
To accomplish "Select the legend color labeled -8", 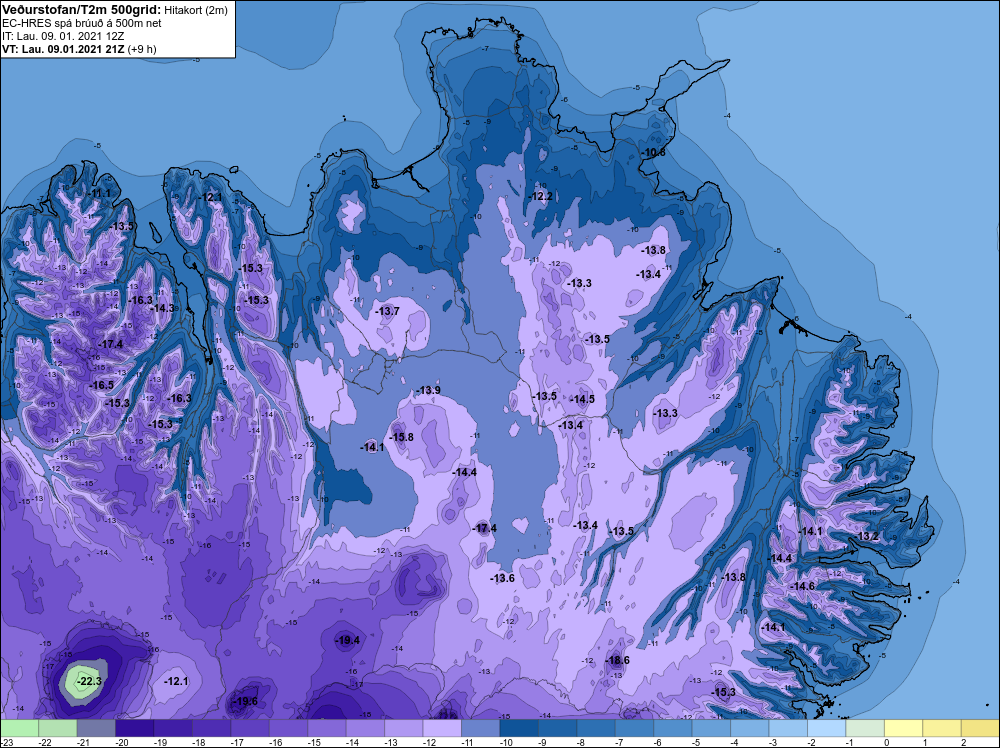I will pos(596,729).
